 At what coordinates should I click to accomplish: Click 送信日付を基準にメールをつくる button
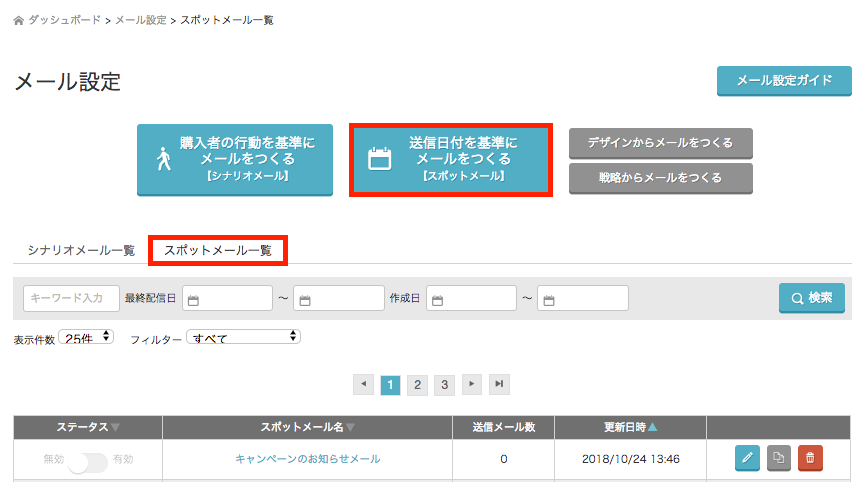(450, 159)
